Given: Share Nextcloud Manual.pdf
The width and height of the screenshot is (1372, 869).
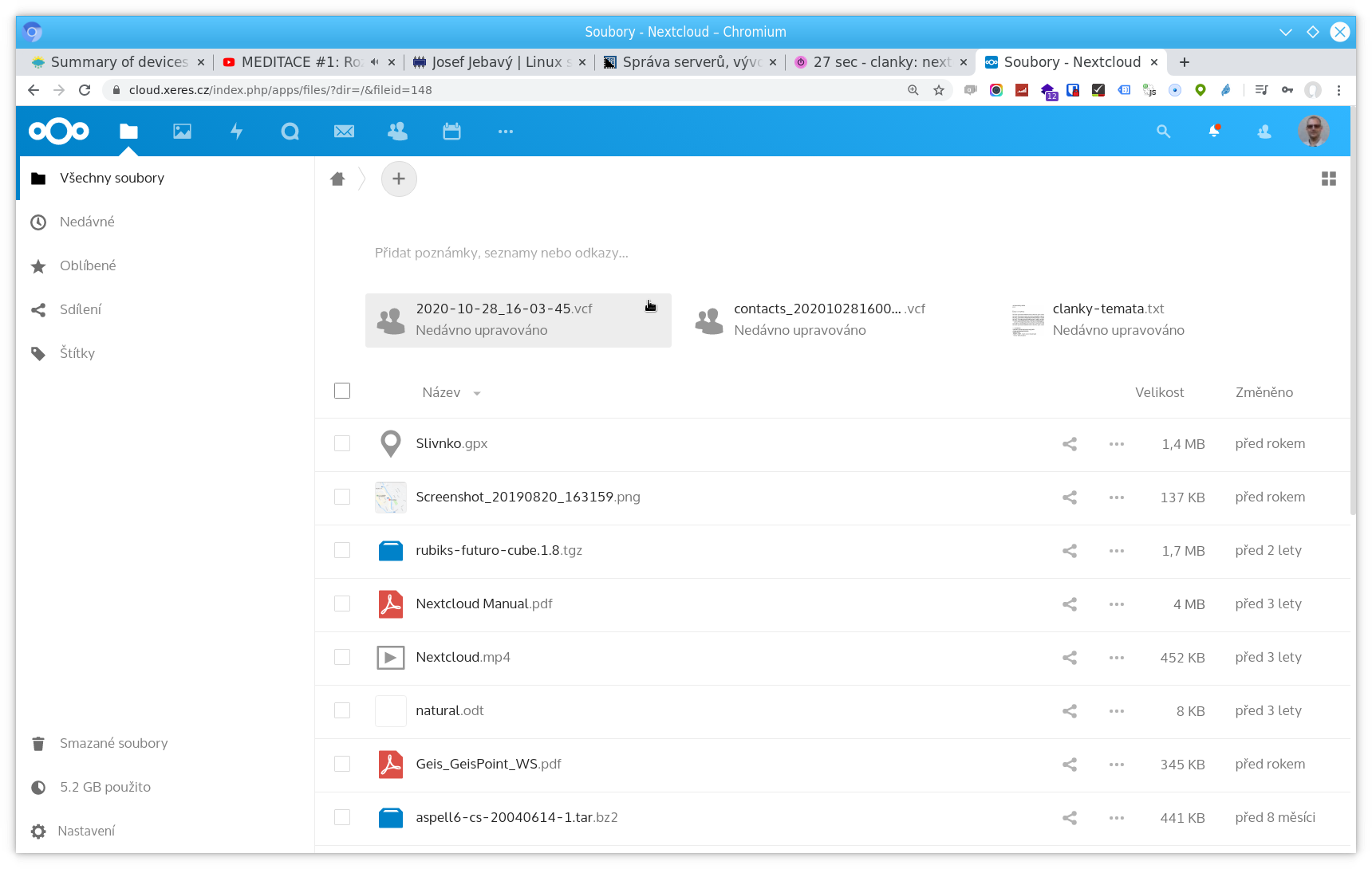Looking at the screenshot, I should [1070, 604].
